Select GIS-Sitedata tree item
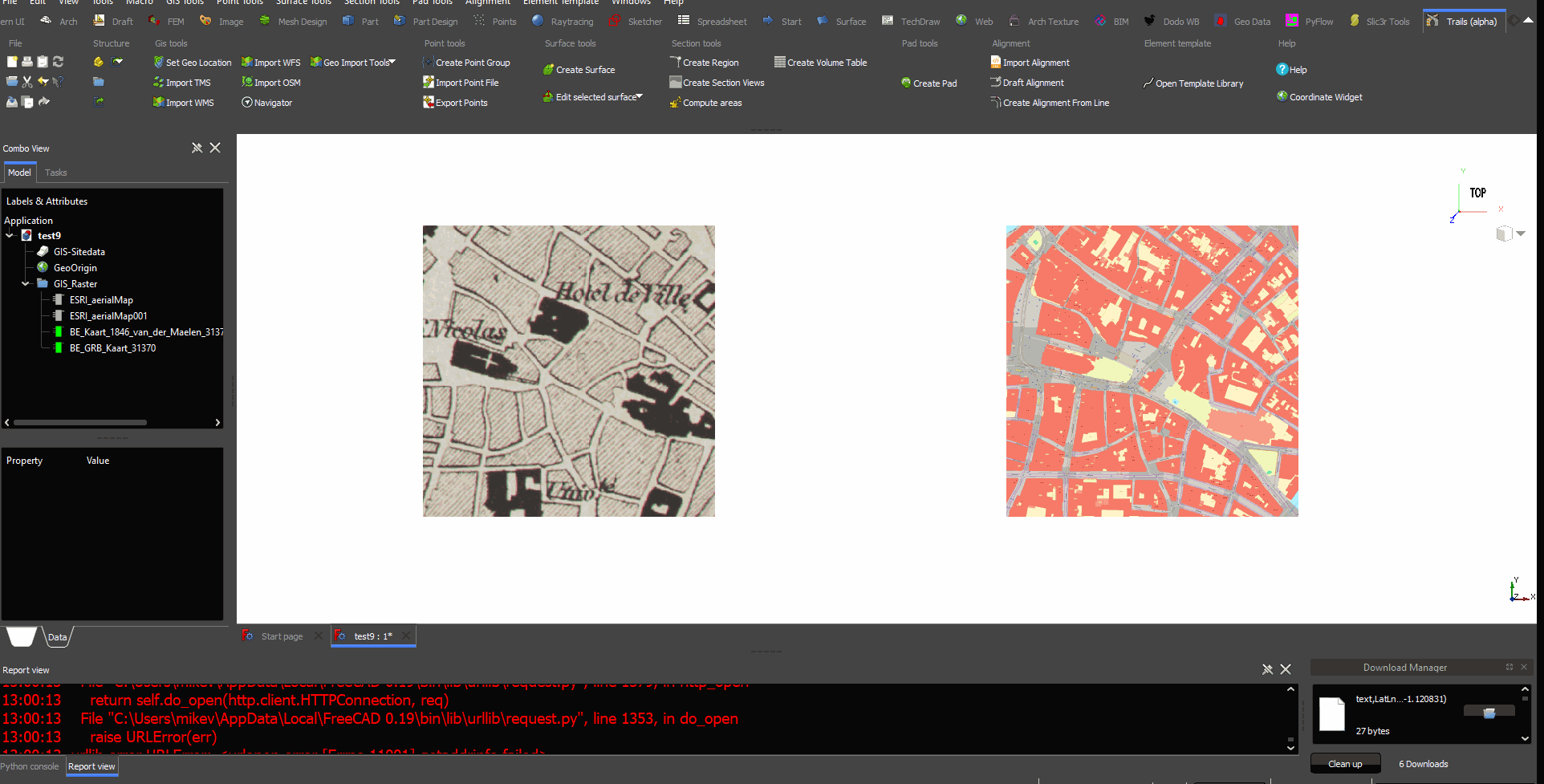Viewport: 1544px width, 784px height. pos(79,252)
